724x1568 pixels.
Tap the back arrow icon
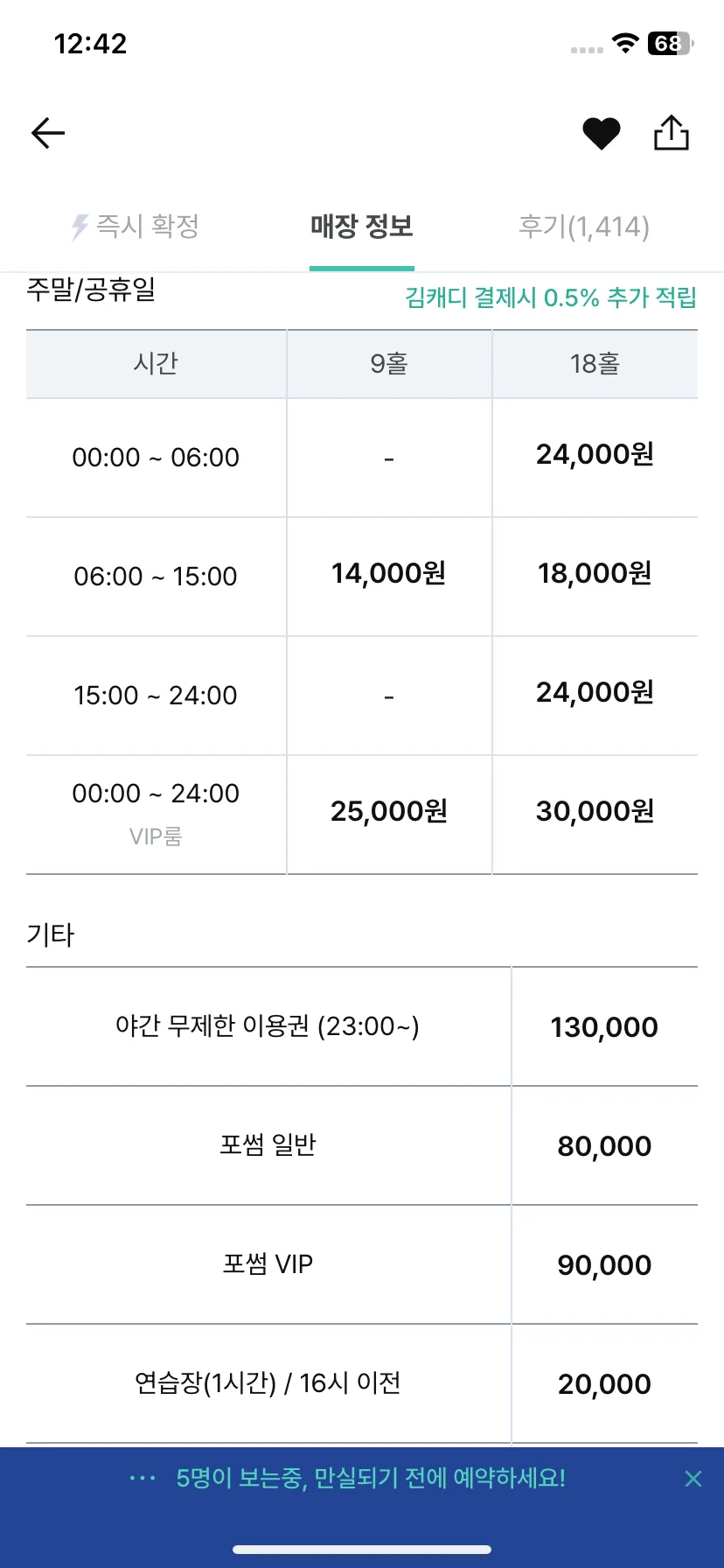[x=48, y=133]
